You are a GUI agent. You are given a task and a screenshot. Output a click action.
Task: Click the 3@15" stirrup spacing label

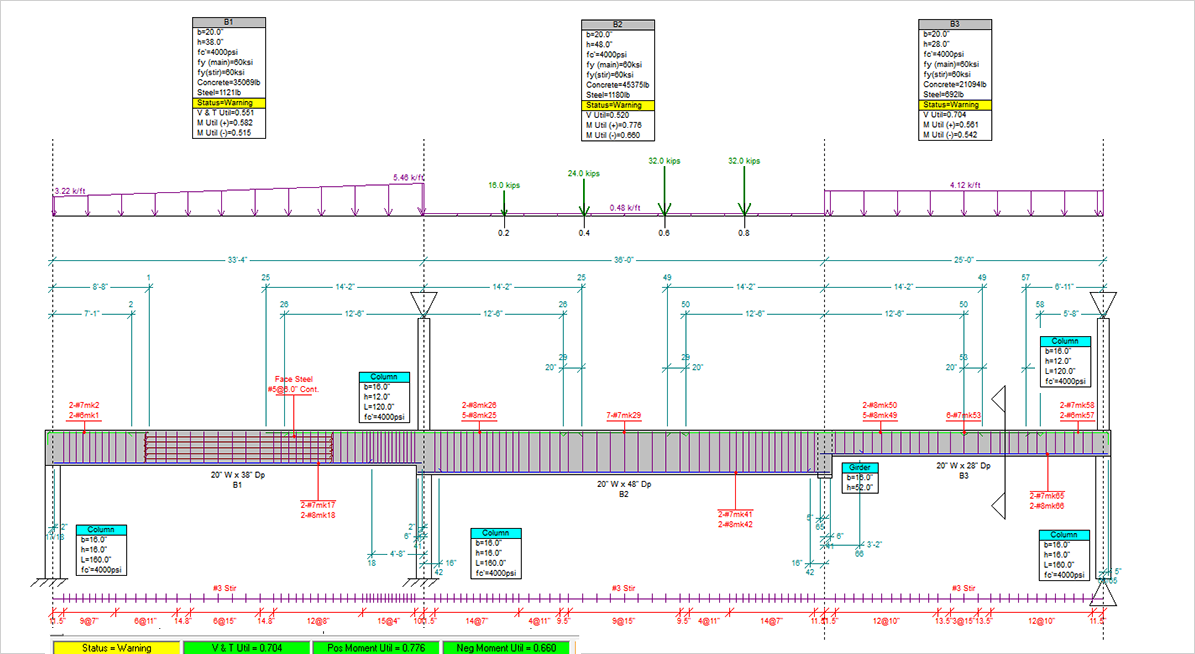tap(963, 622)
